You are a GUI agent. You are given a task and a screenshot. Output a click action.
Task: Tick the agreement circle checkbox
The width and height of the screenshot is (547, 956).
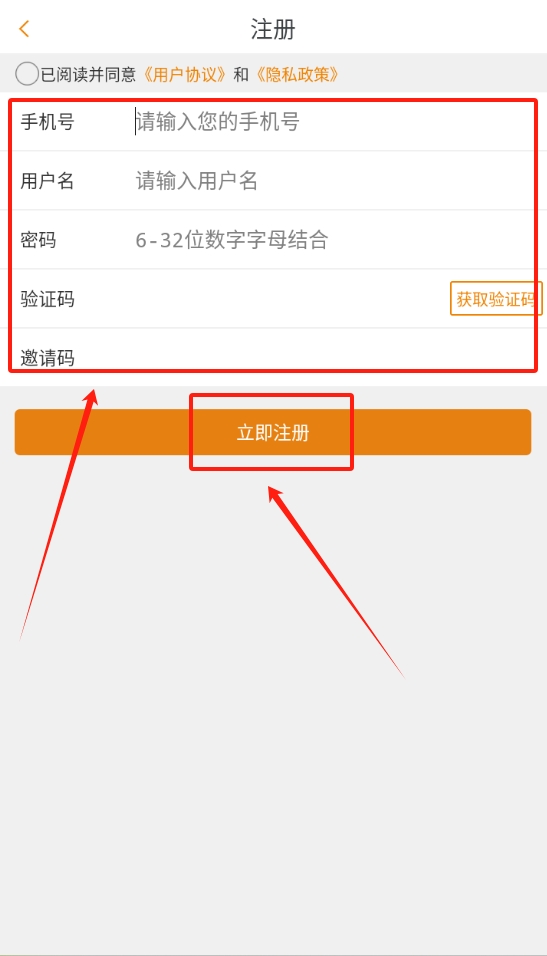click(x=27, y=74)
